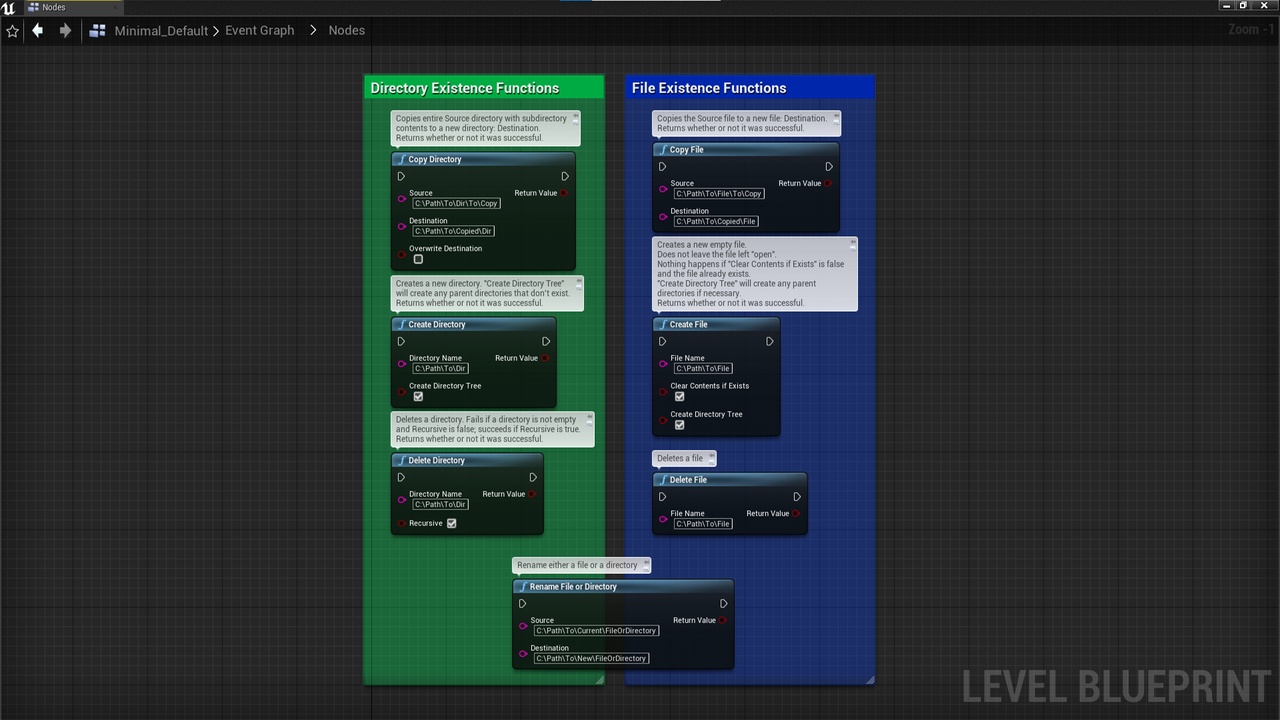Click Rename File or Directory exec output pin
Viewport: 1280px width, 720px height.
pyautogui.click(x=724, y=603)
